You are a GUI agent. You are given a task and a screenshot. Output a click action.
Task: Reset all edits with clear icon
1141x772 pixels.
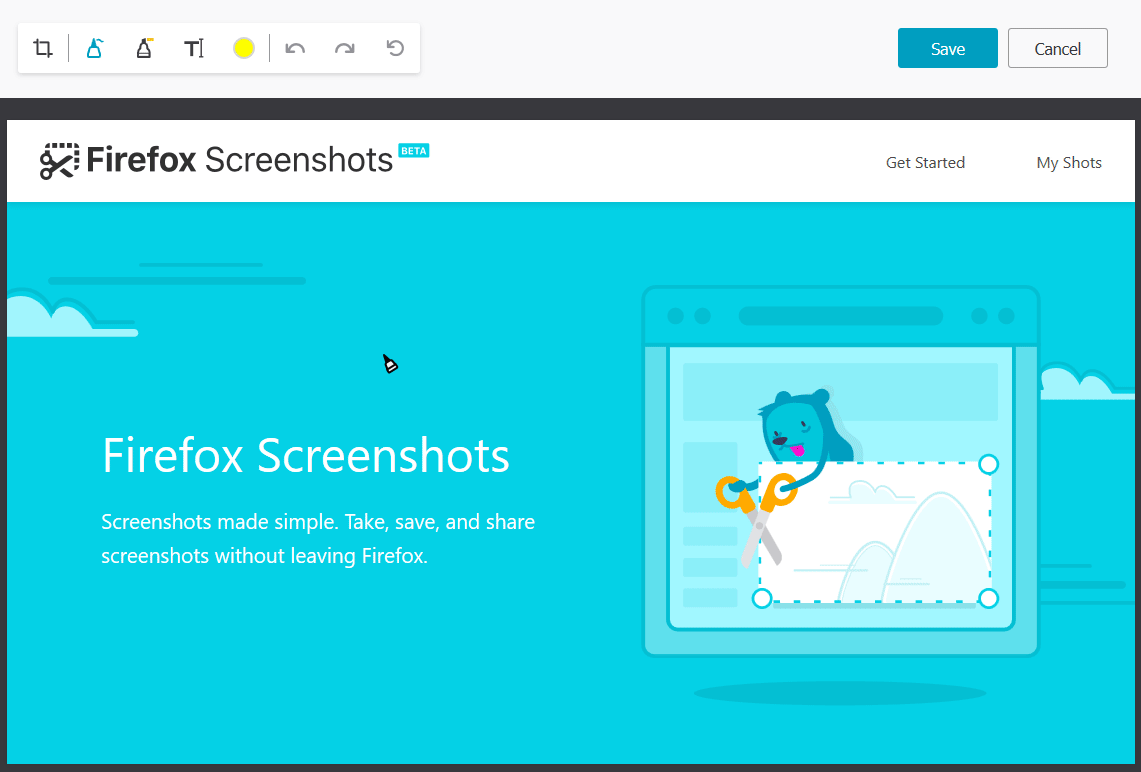(x=394, y=49)
